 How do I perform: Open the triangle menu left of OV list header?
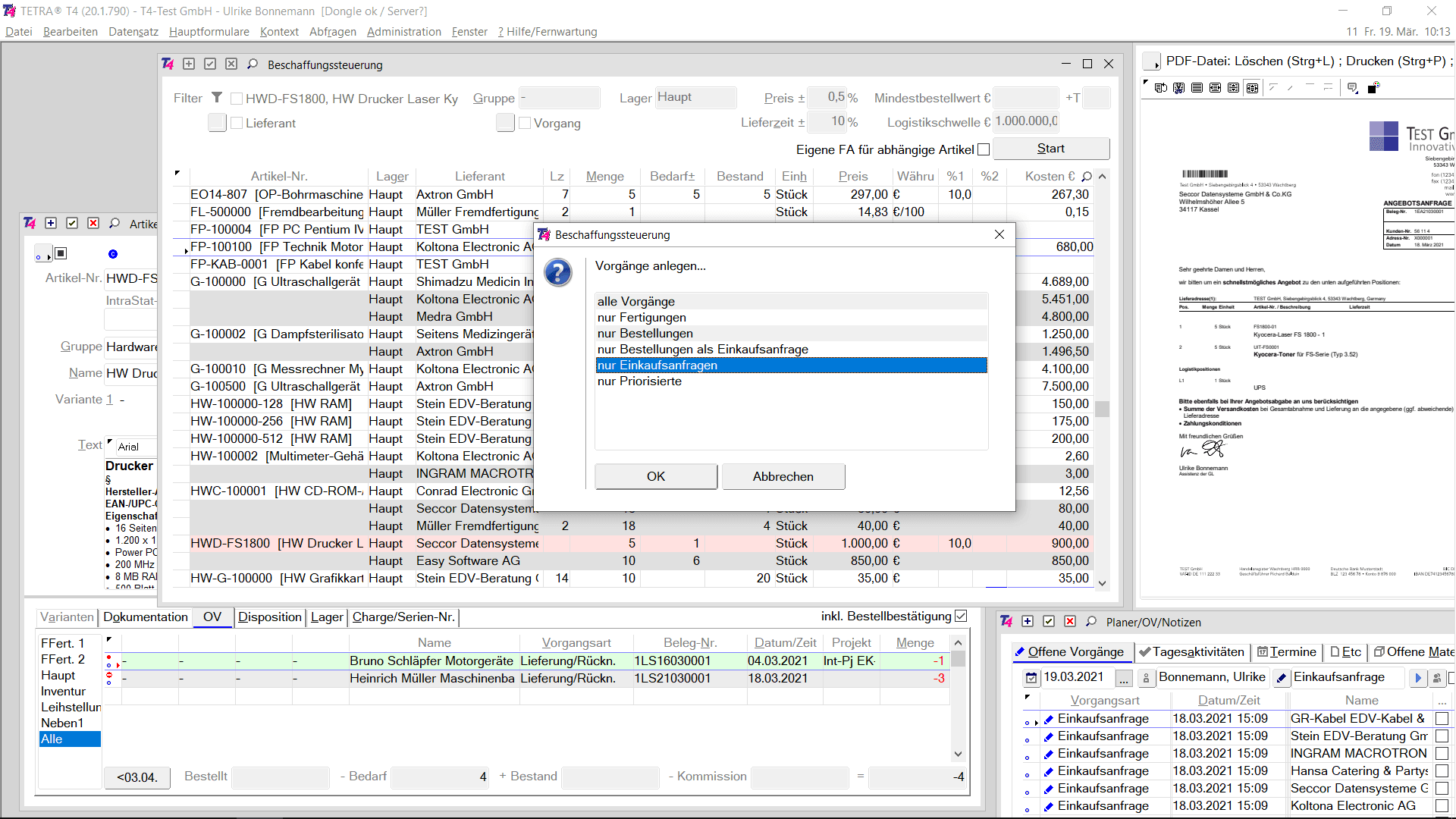click(x=109, y=640)
